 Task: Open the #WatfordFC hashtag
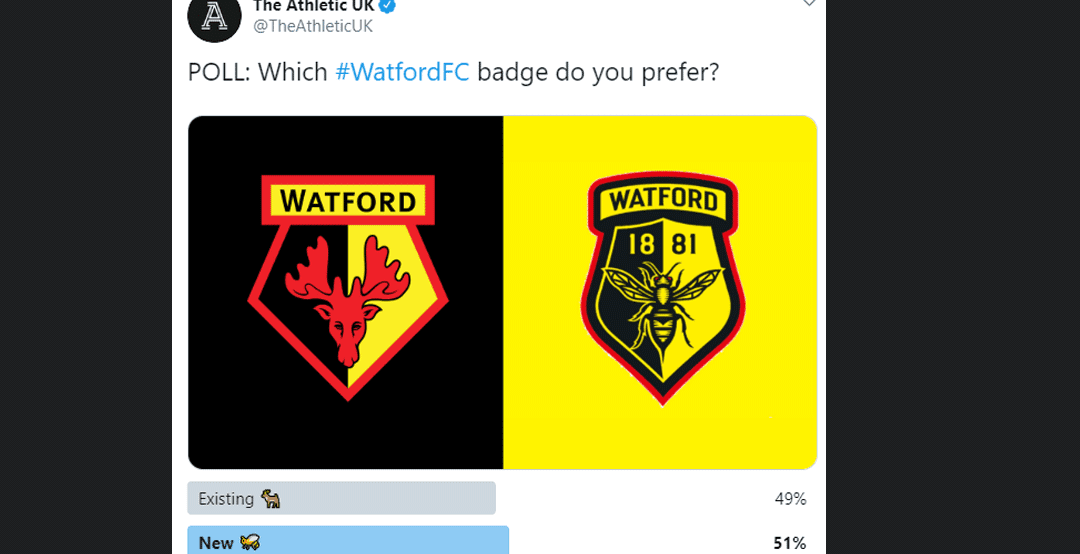tap(402, 74)
